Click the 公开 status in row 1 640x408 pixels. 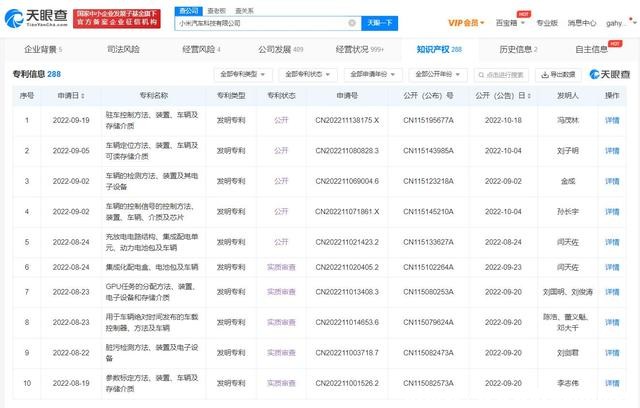(281, 120)
